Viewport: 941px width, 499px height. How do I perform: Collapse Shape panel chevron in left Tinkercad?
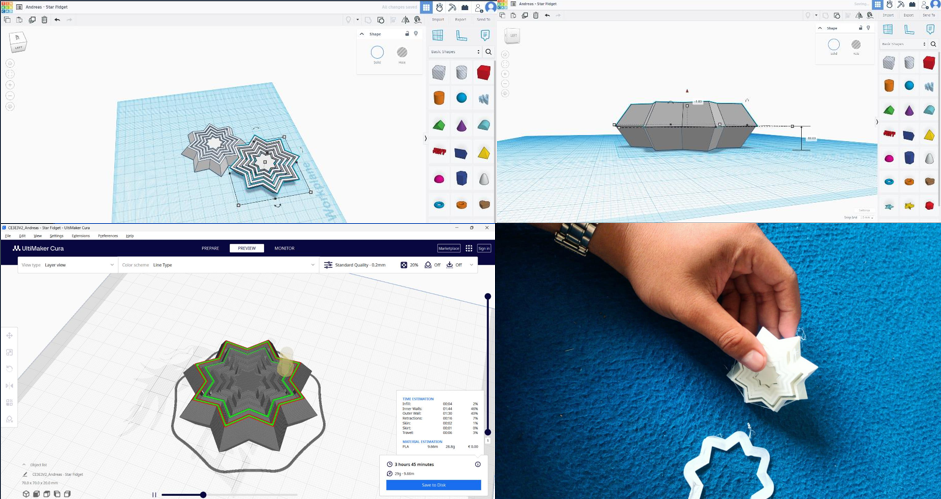362,34
